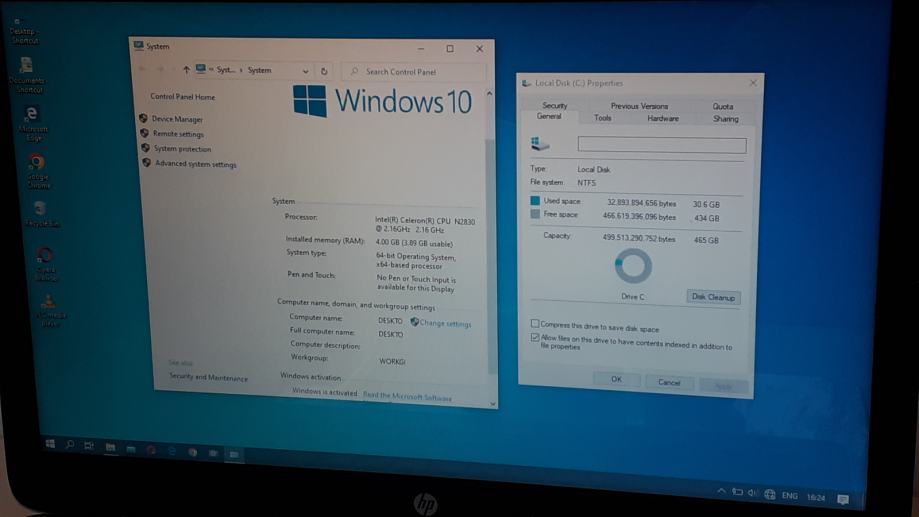Click the 'System' breadcrumb in address bar
This screenshot has height=517, width=919.
pos(259,70)
